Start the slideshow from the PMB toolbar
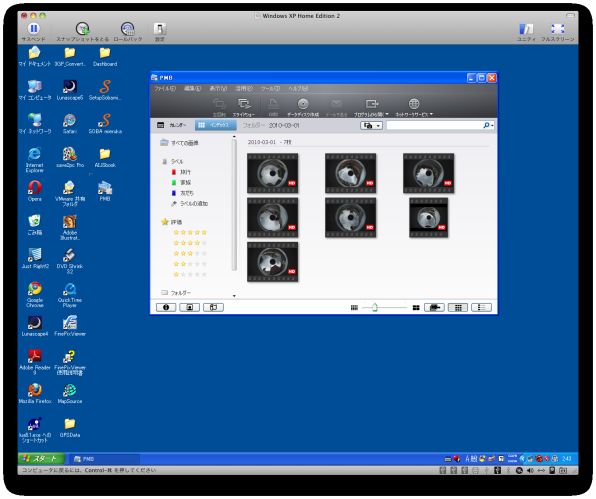 [244, 107]
